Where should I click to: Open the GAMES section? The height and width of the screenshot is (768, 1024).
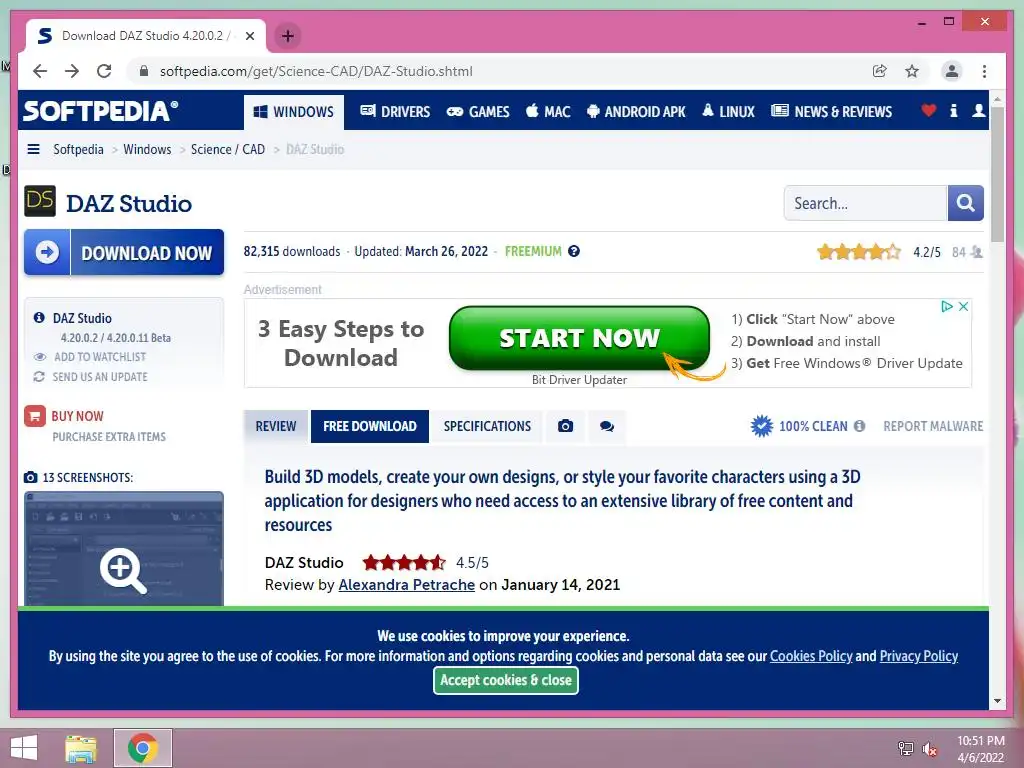click(478, 112)
